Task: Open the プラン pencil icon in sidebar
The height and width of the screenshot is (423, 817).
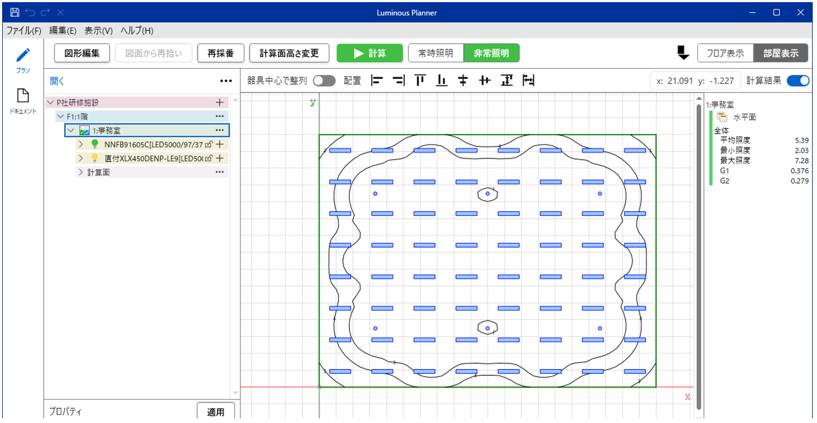Action: (x=22, y=57)
